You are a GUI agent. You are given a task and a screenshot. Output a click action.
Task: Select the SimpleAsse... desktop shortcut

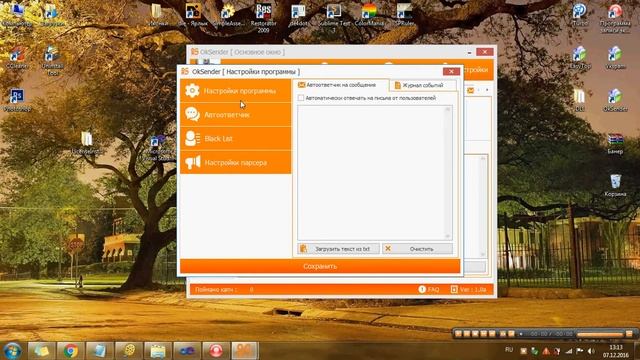[x=229, y=15]
